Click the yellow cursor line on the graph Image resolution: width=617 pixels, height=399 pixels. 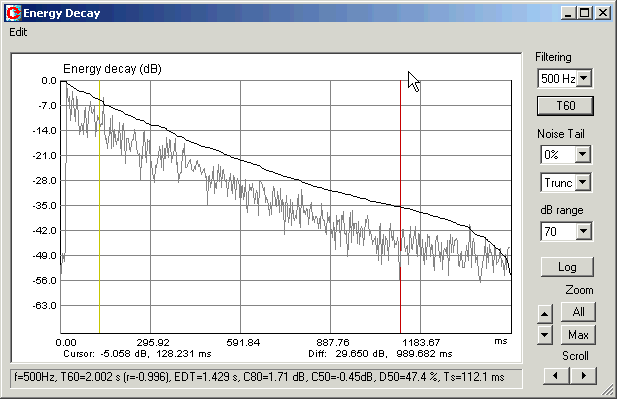[x=100, y=207]
